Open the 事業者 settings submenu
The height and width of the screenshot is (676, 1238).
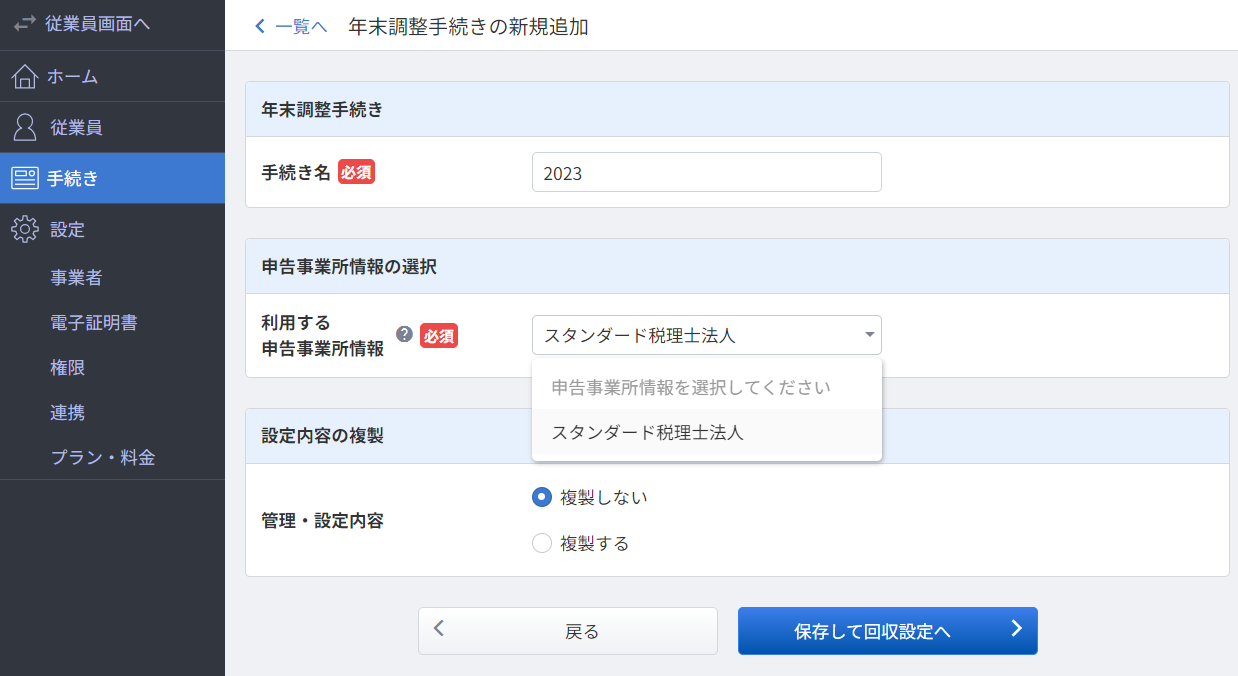click(x=76, y=278)
